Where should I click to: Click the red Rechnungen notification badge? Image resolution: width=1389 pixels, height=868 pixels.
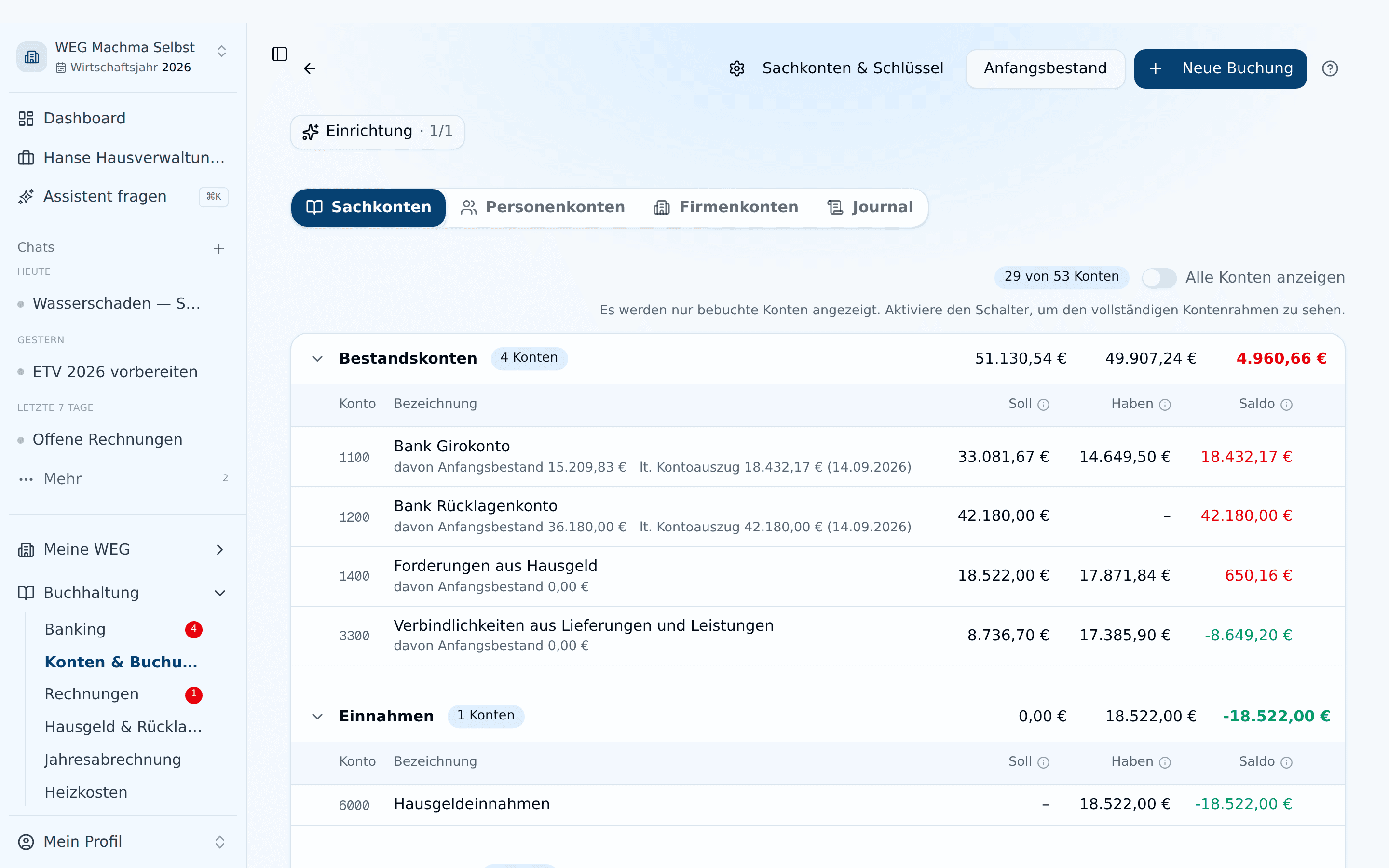193,694
